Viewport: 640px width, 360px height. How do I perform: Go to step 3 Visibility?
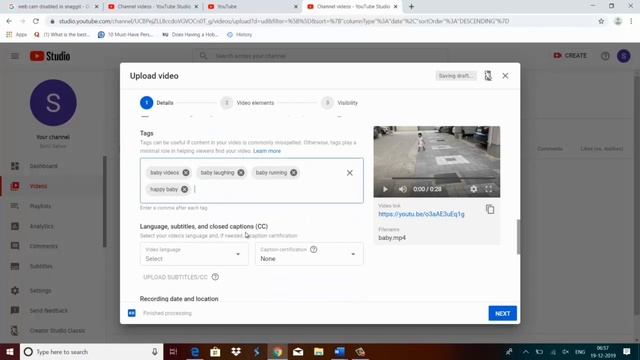click(x=340, y=103)
